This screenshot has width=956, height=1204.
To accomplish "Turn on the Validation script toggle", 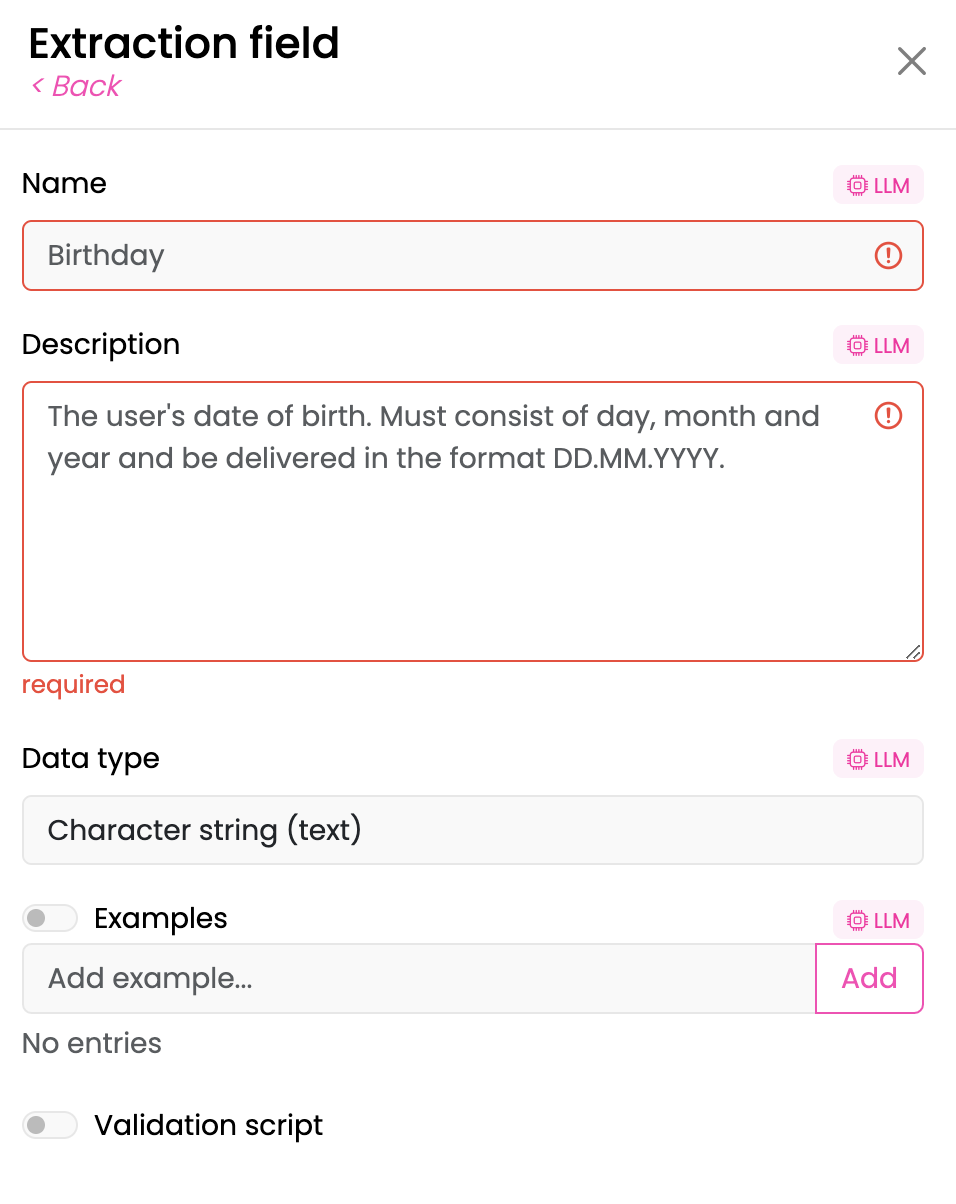I will pyautogui.click(x=50, y=1125).
